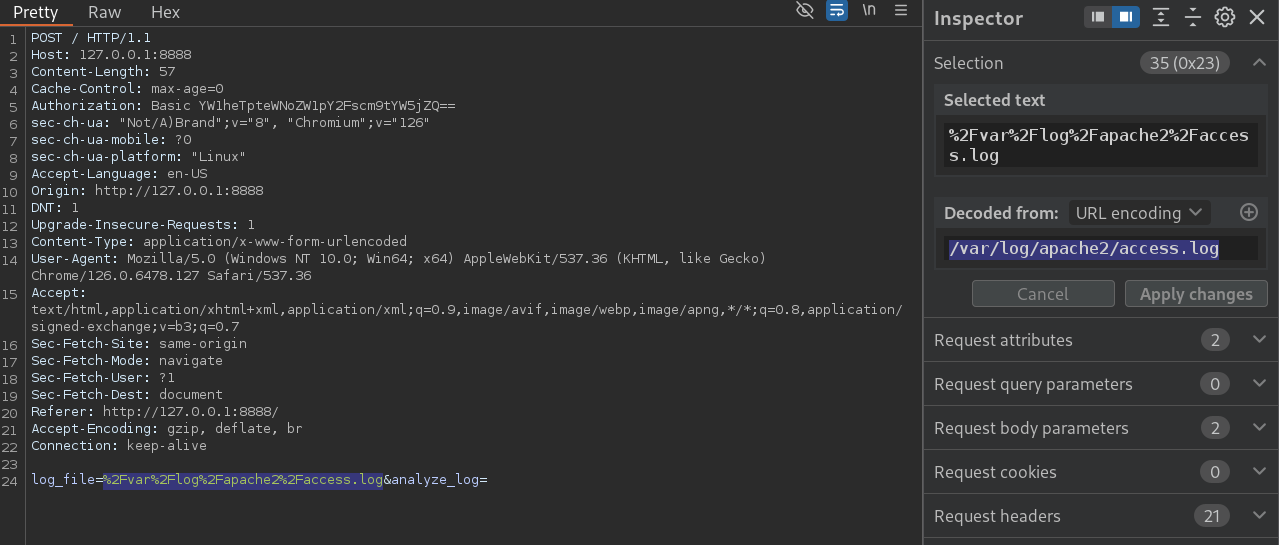
Task: Toggle the hidden-eye visibility icon
Action: [x=805, y=11]
